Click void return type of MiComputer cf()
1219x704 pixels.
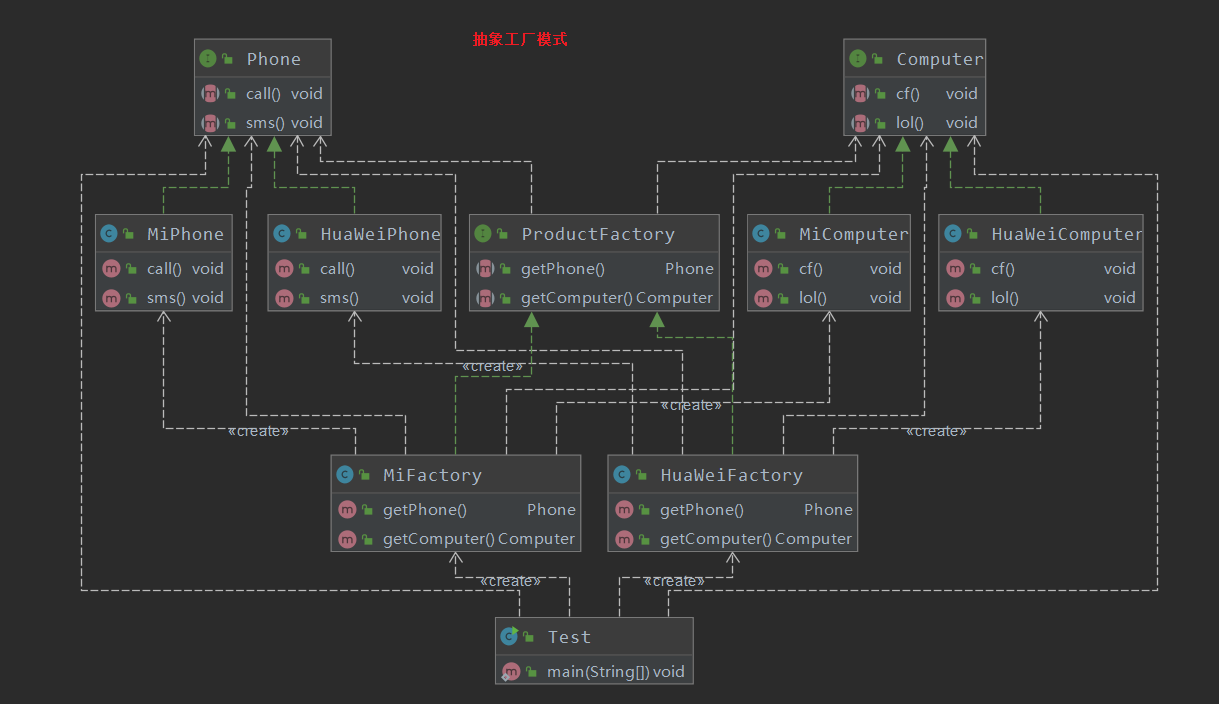(886, 268)
